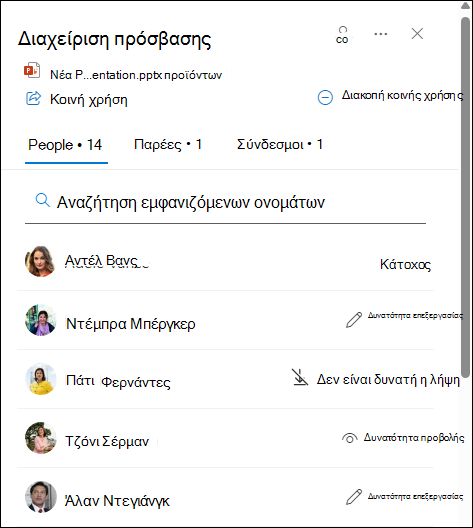Click the stop sharing minus circle icon
473x528 pixels.
pos(325,98)
